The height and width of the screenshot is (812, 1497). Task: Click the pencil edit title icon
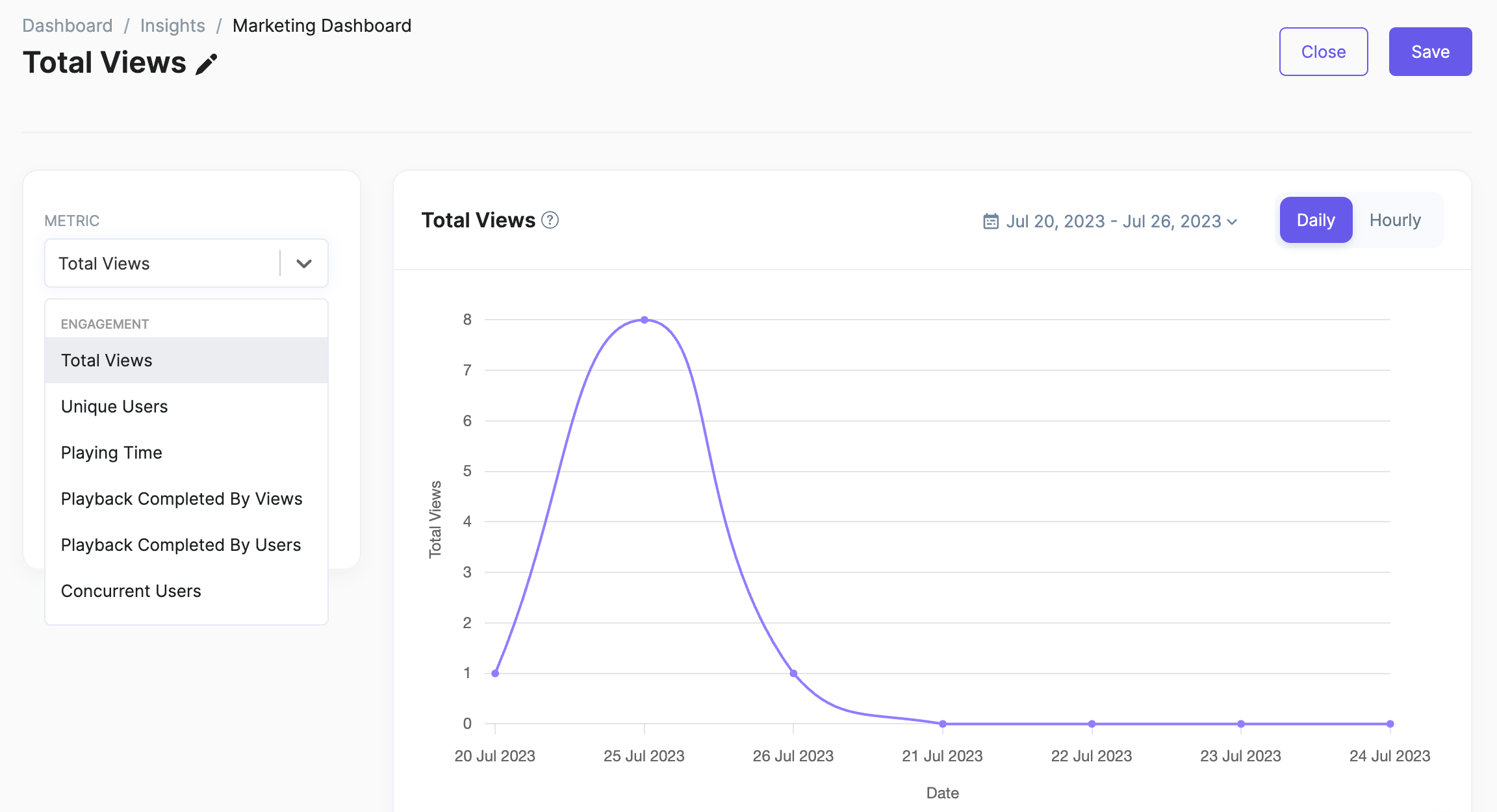tap(207, 64)
